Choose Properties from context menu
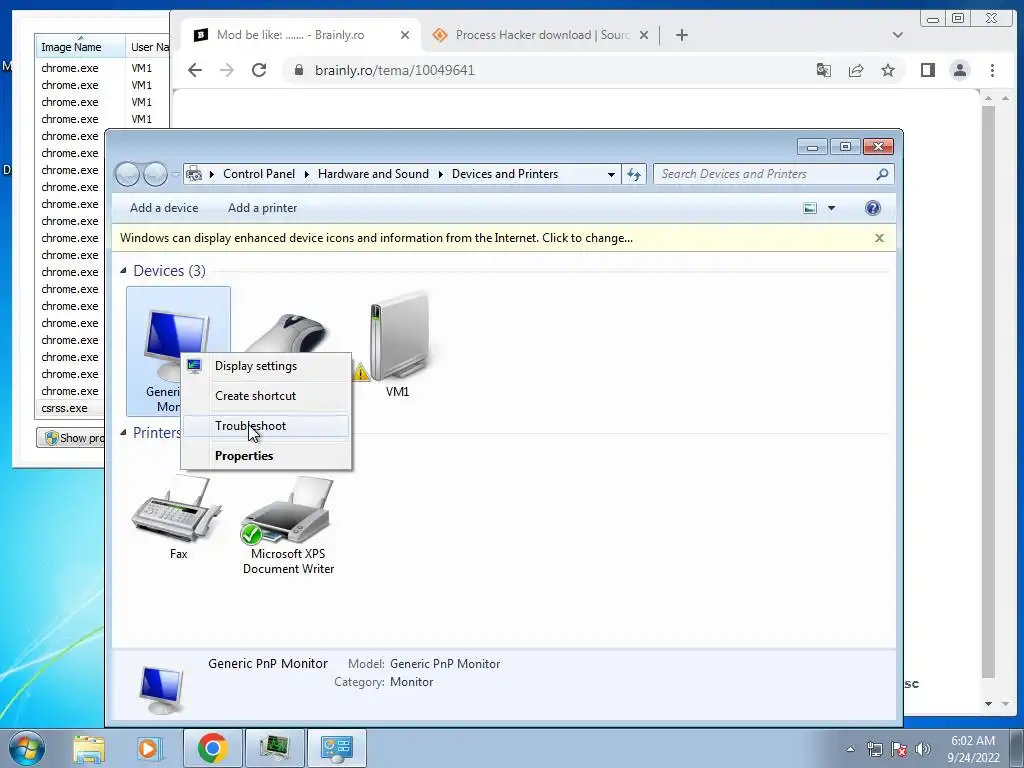Screen dimensions: 1024x768 coord(266,456)
